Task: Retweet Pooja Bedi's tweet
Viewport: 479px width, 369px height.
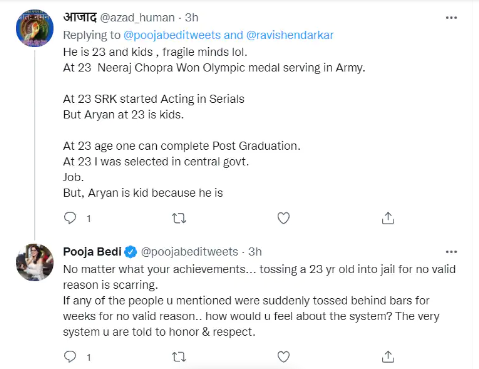Action: point(179,357)
